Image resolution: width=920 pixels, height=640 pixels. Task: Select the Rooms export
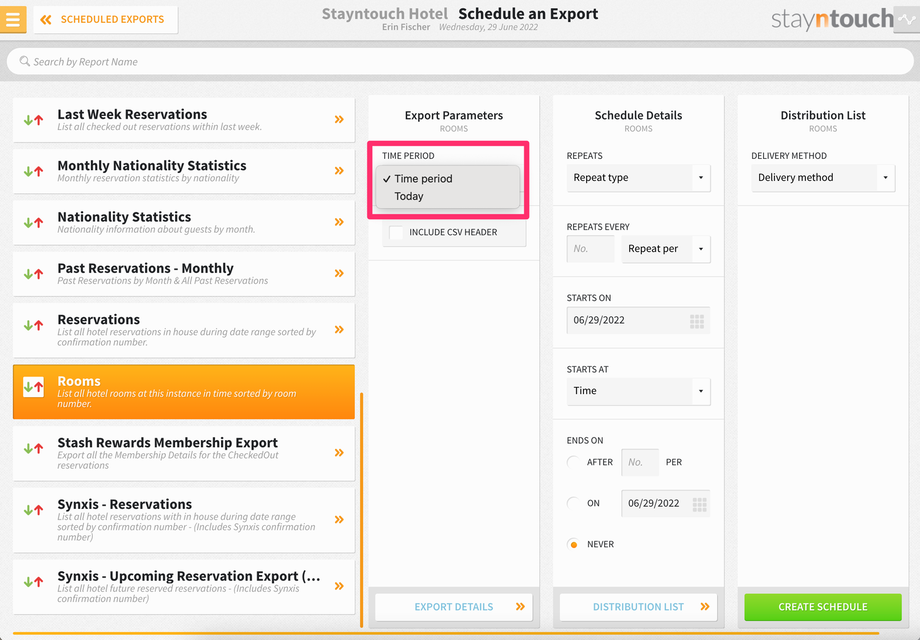tap(184, 392)
